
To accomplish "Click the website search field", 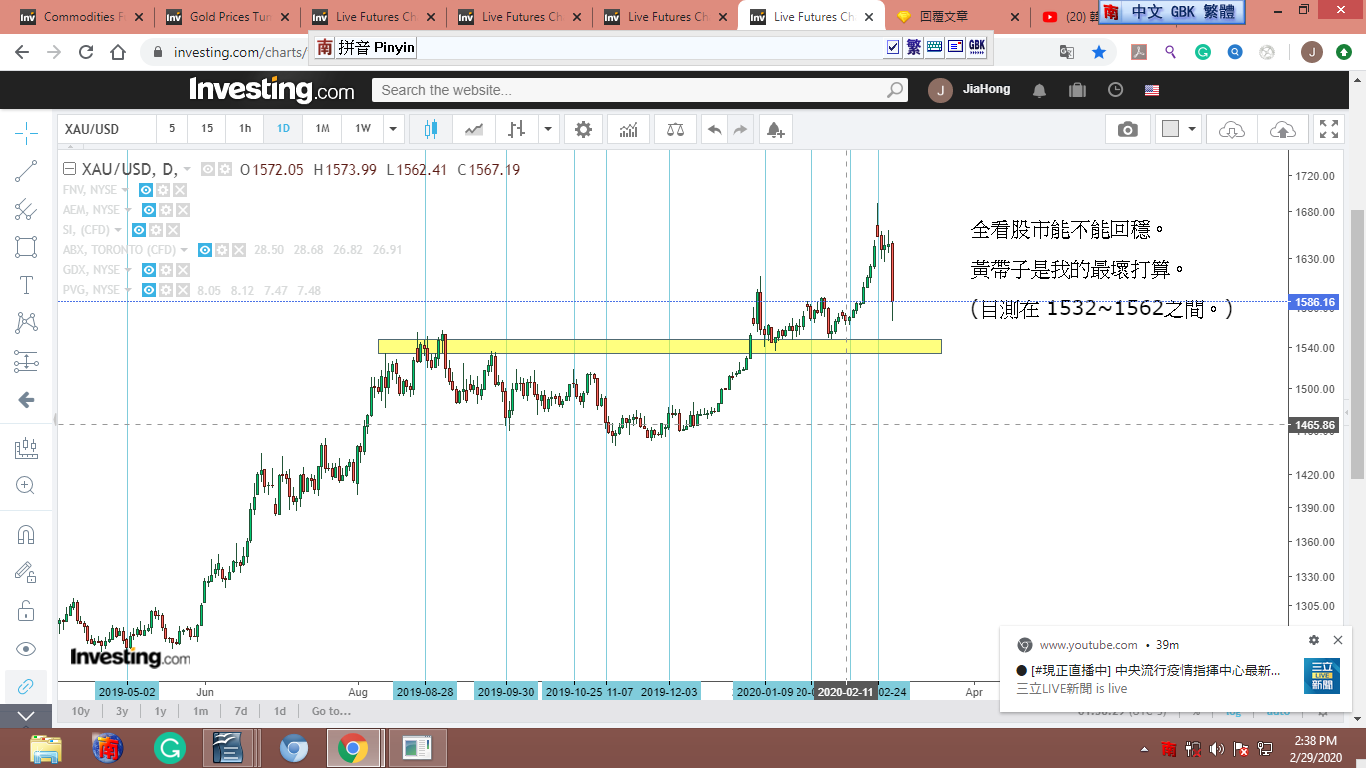I will [630, 90].
